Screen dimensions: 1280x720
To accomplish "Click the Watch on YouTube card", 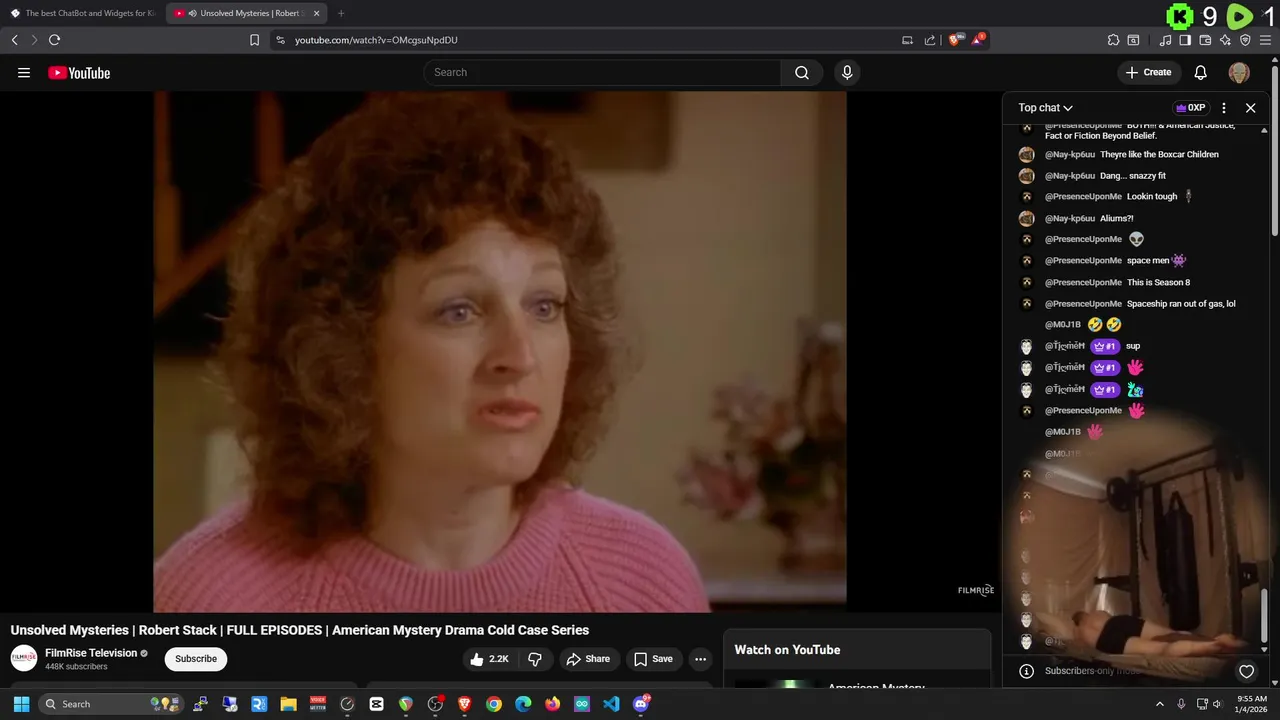I will click(x=857, y=660).
